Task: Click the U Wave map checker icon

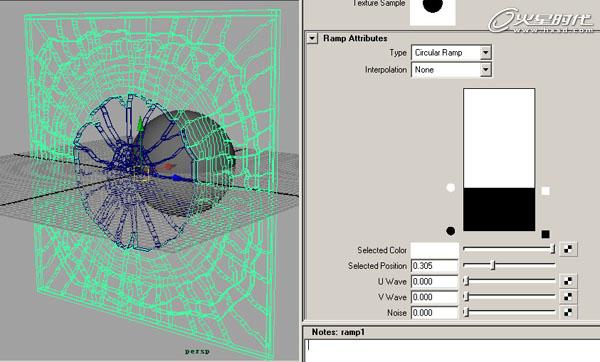Action: click(x=568, y=281)
